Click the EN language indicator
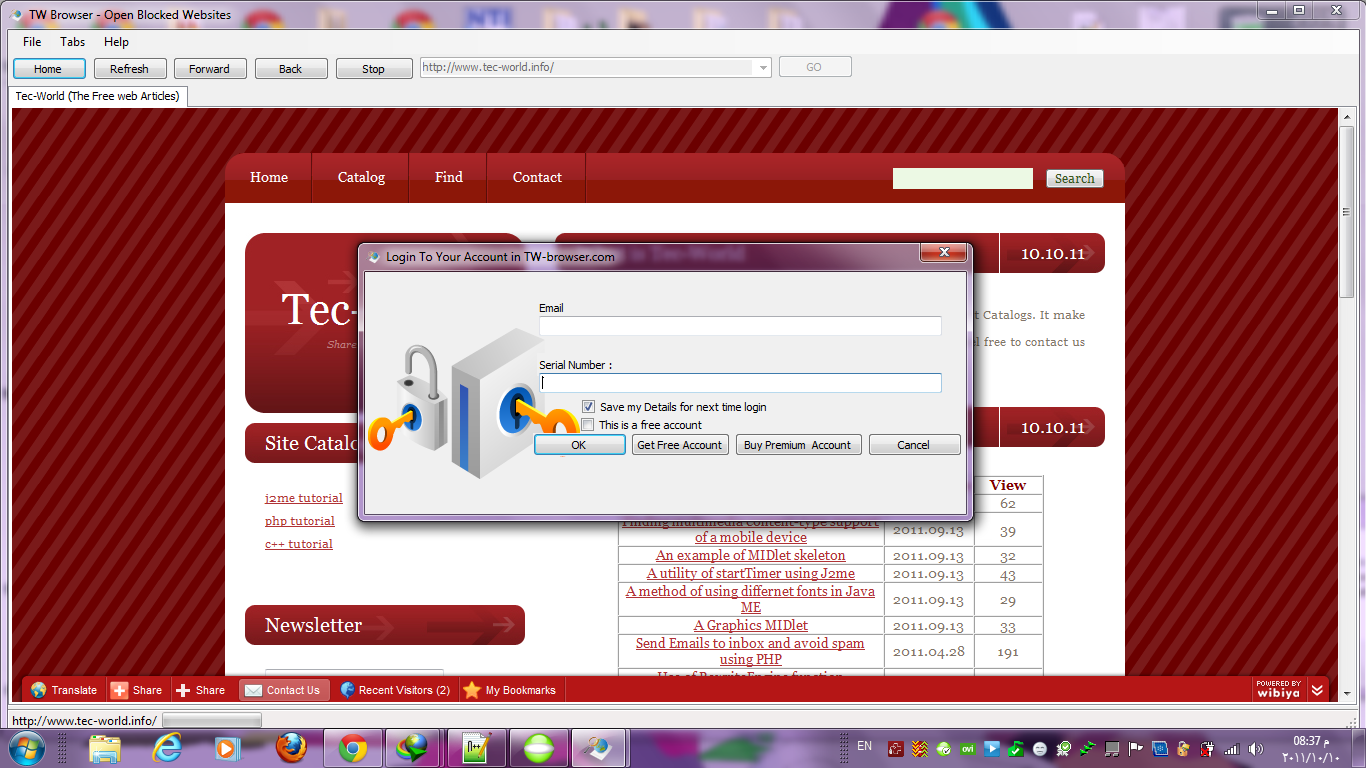The height and width of the screenshot is (768, 1366). (x=865, y=746)
